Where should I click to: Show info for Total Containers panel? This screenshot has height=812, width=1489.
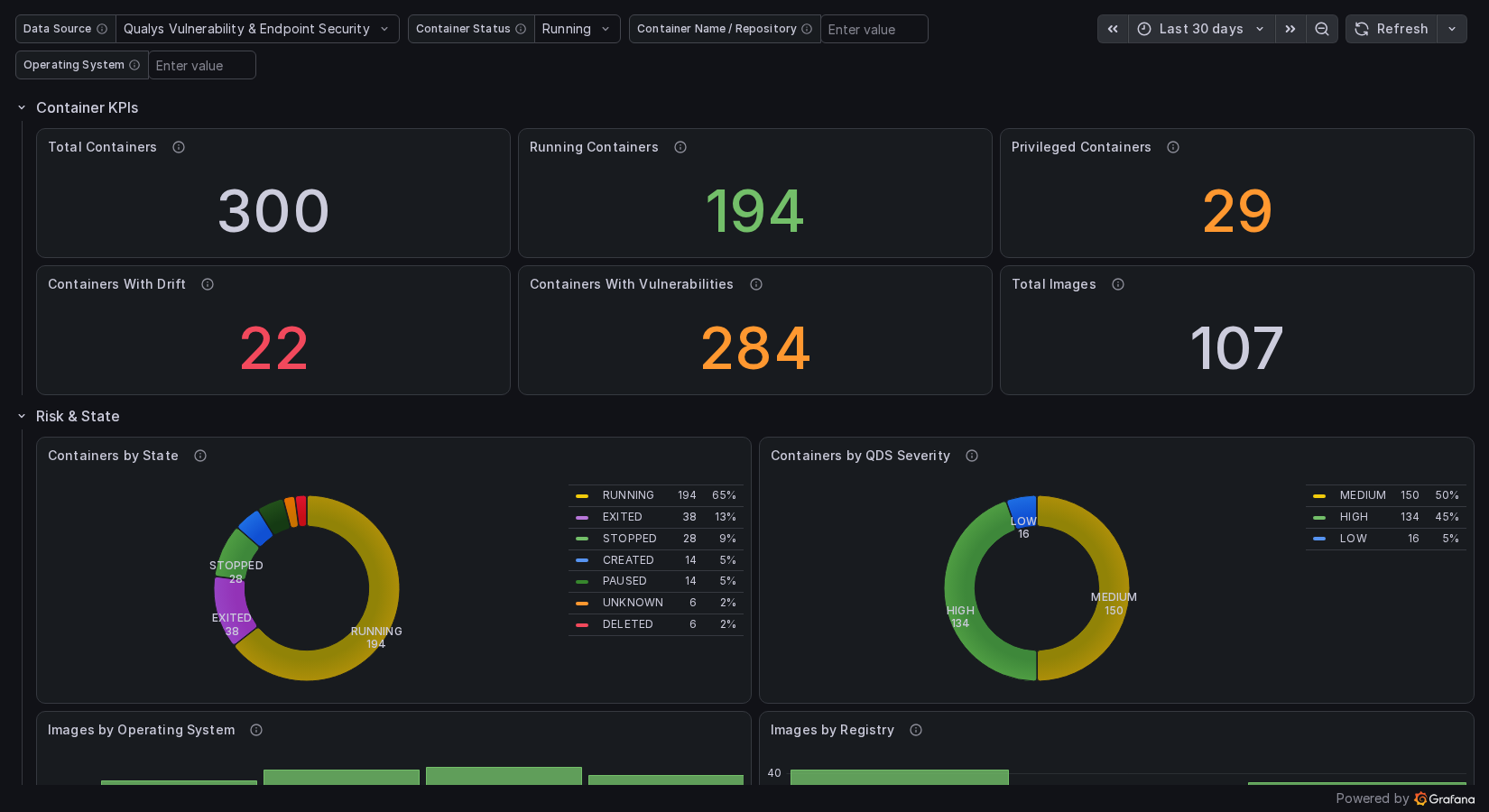179,147
